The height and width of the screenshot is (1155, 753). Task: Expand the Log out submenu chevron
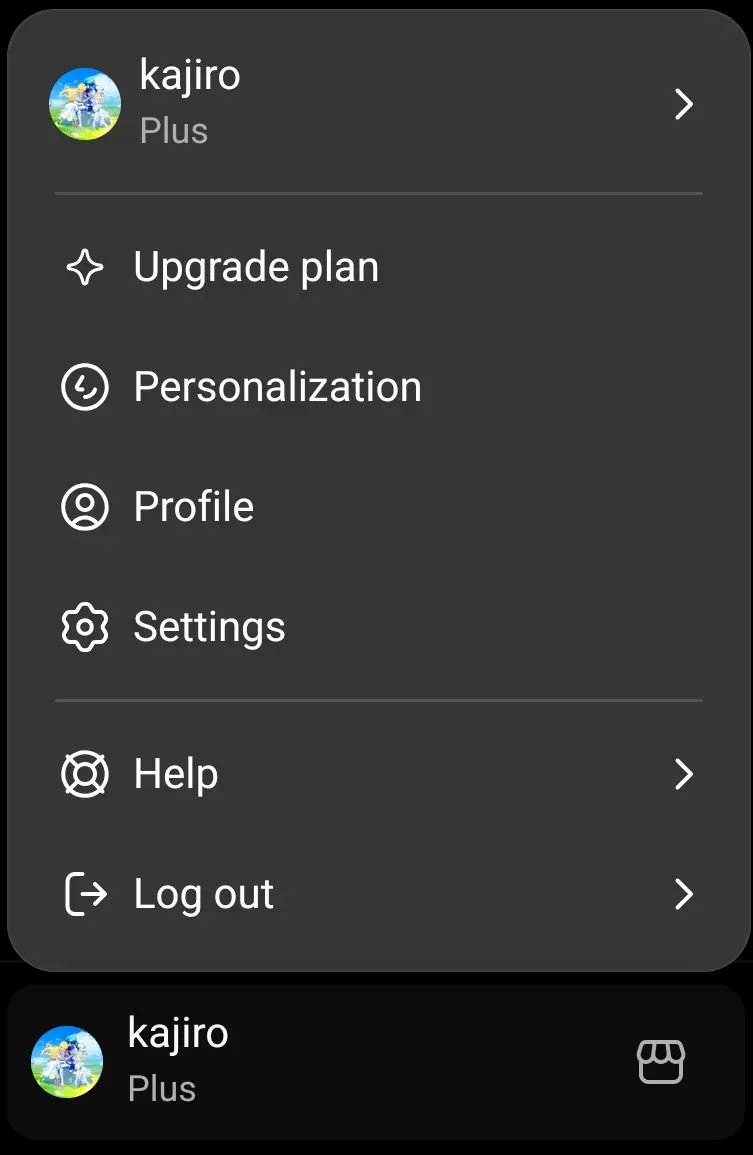click(x=684, y=894)
